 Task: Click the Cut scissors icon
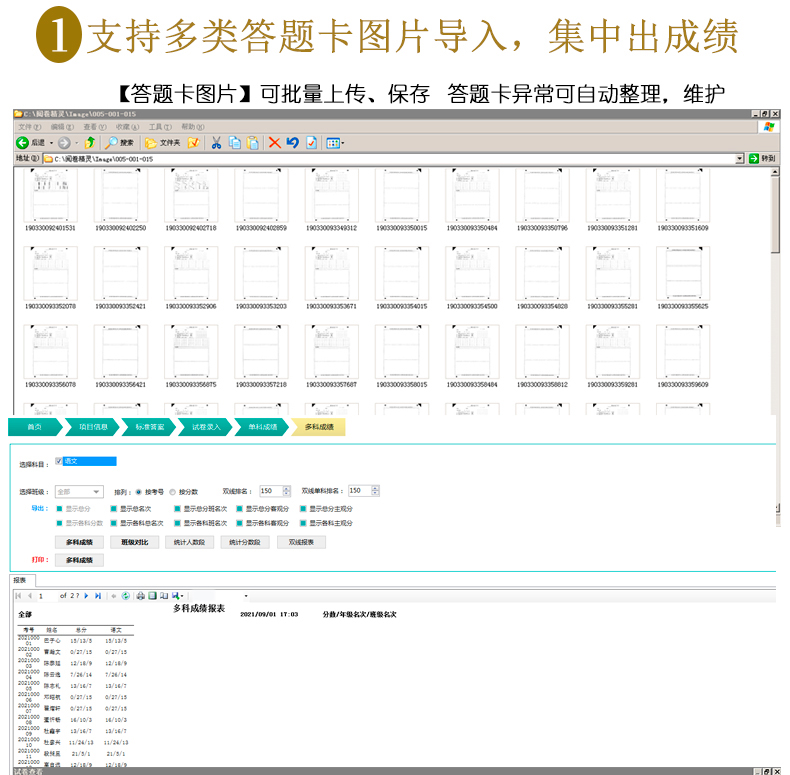click(215, 143)
